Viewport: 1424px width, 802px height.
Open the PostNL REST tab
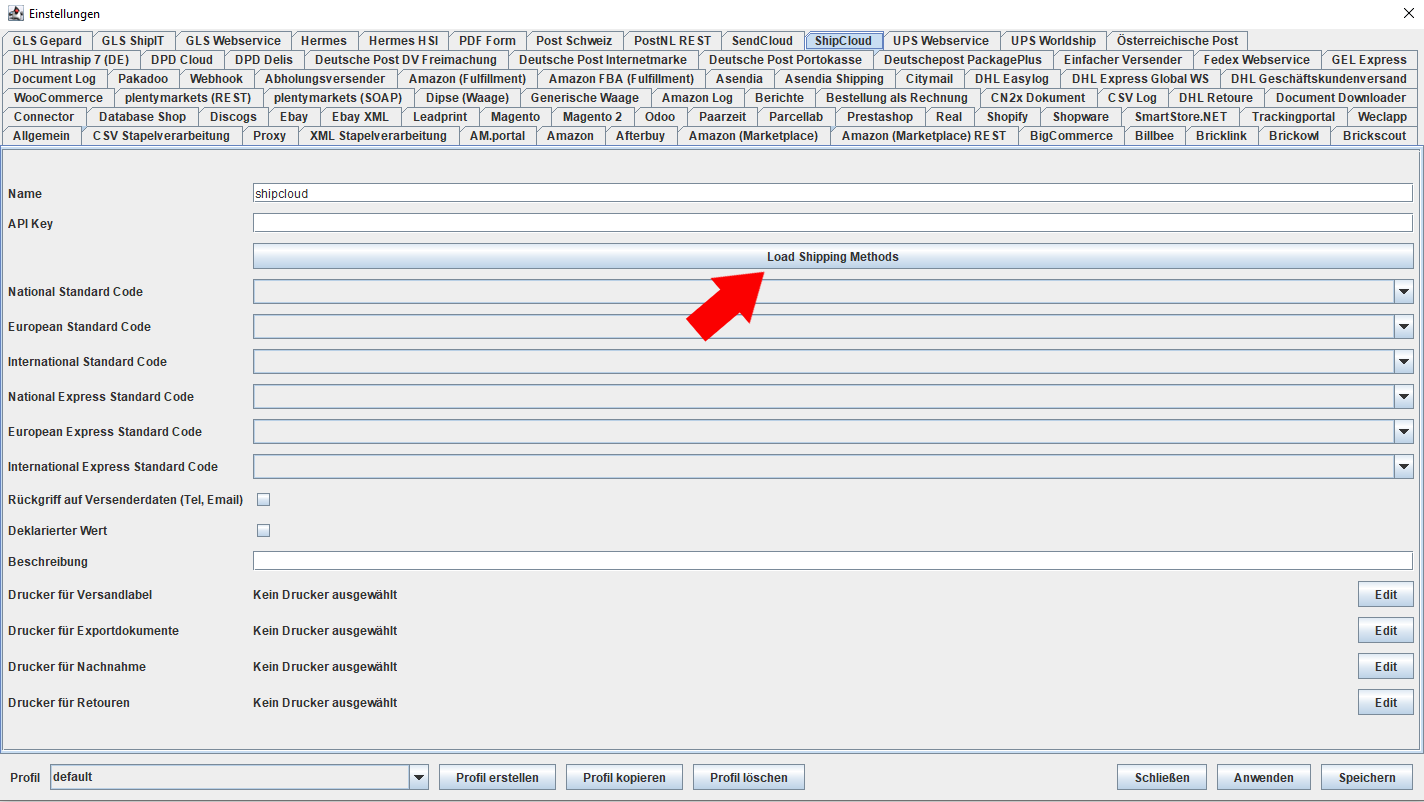pos(672,41)
